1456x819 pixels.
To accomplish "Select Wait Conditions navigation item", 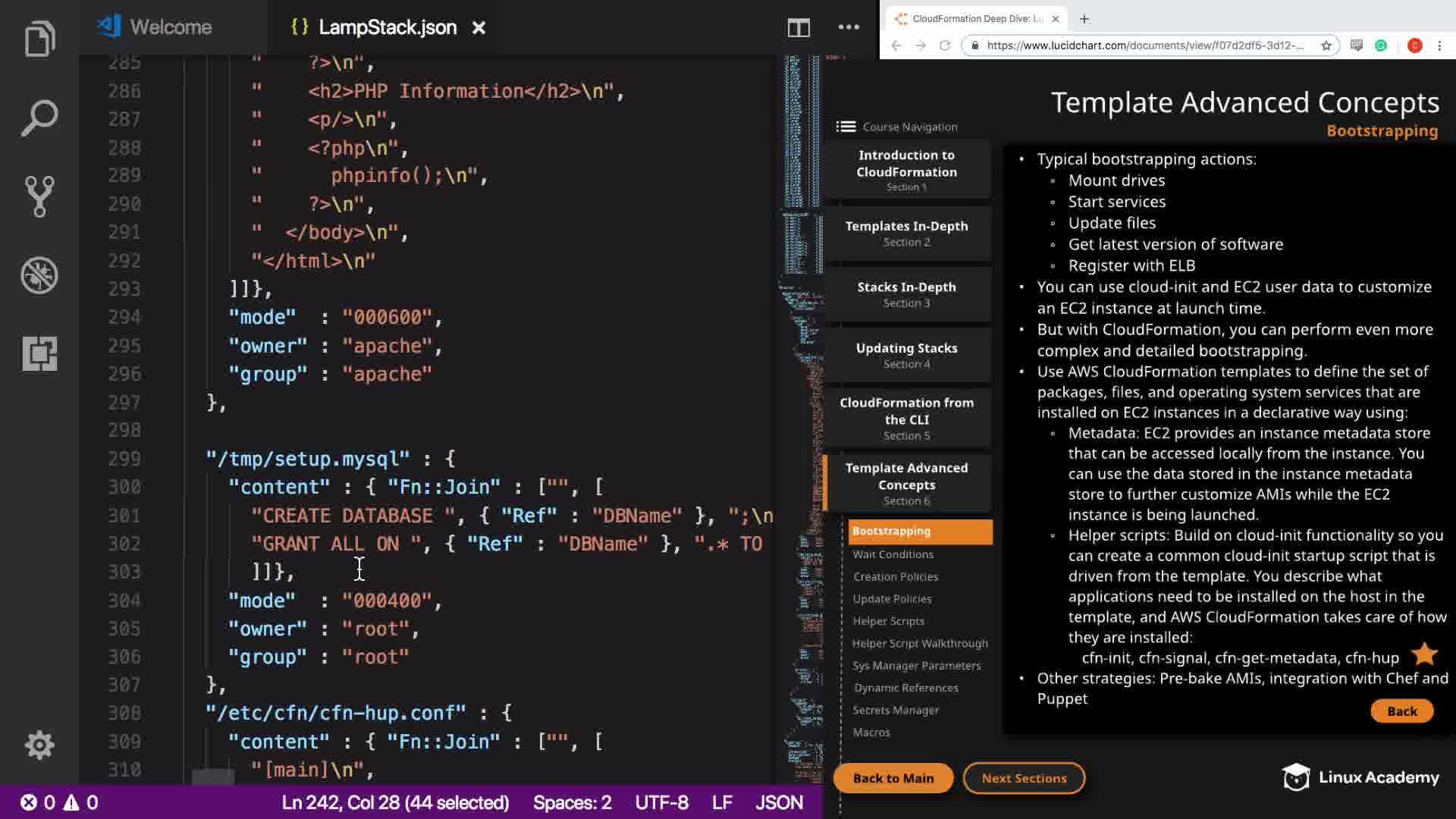I will point(893,554).
